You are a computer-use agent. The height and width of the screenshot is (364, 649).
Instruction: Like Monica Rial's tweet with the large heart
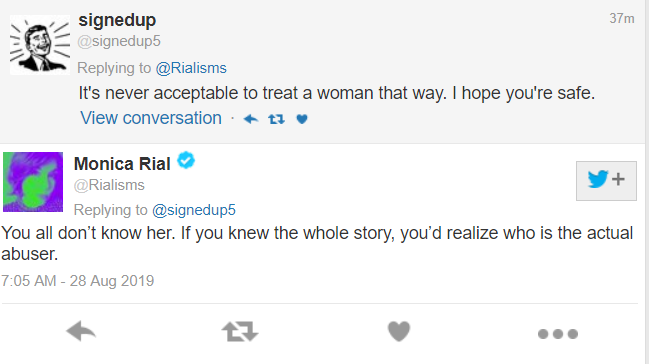(399, 332)
